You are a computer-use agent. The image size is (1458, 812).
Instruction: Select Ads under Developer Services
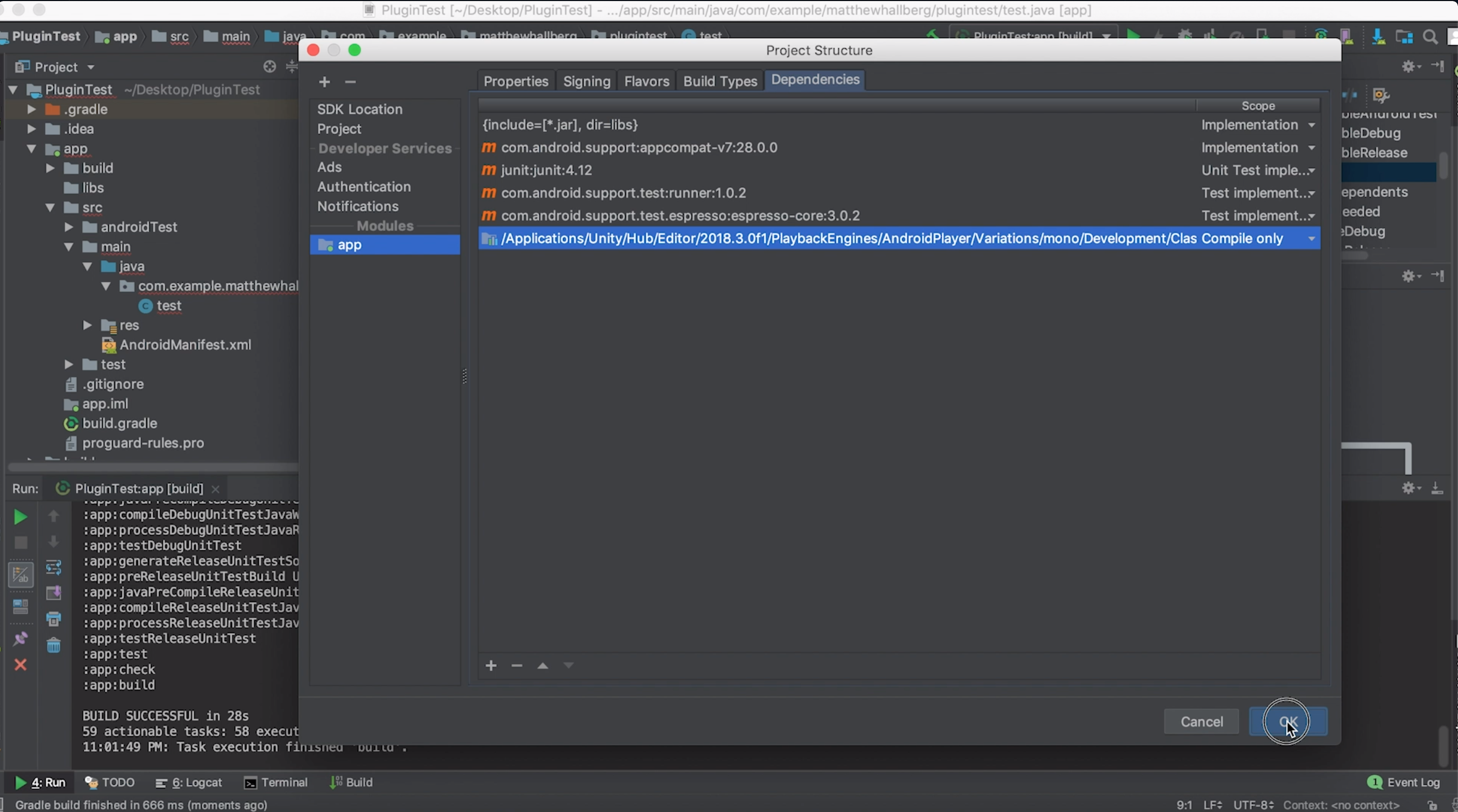[x=329, y=167]
